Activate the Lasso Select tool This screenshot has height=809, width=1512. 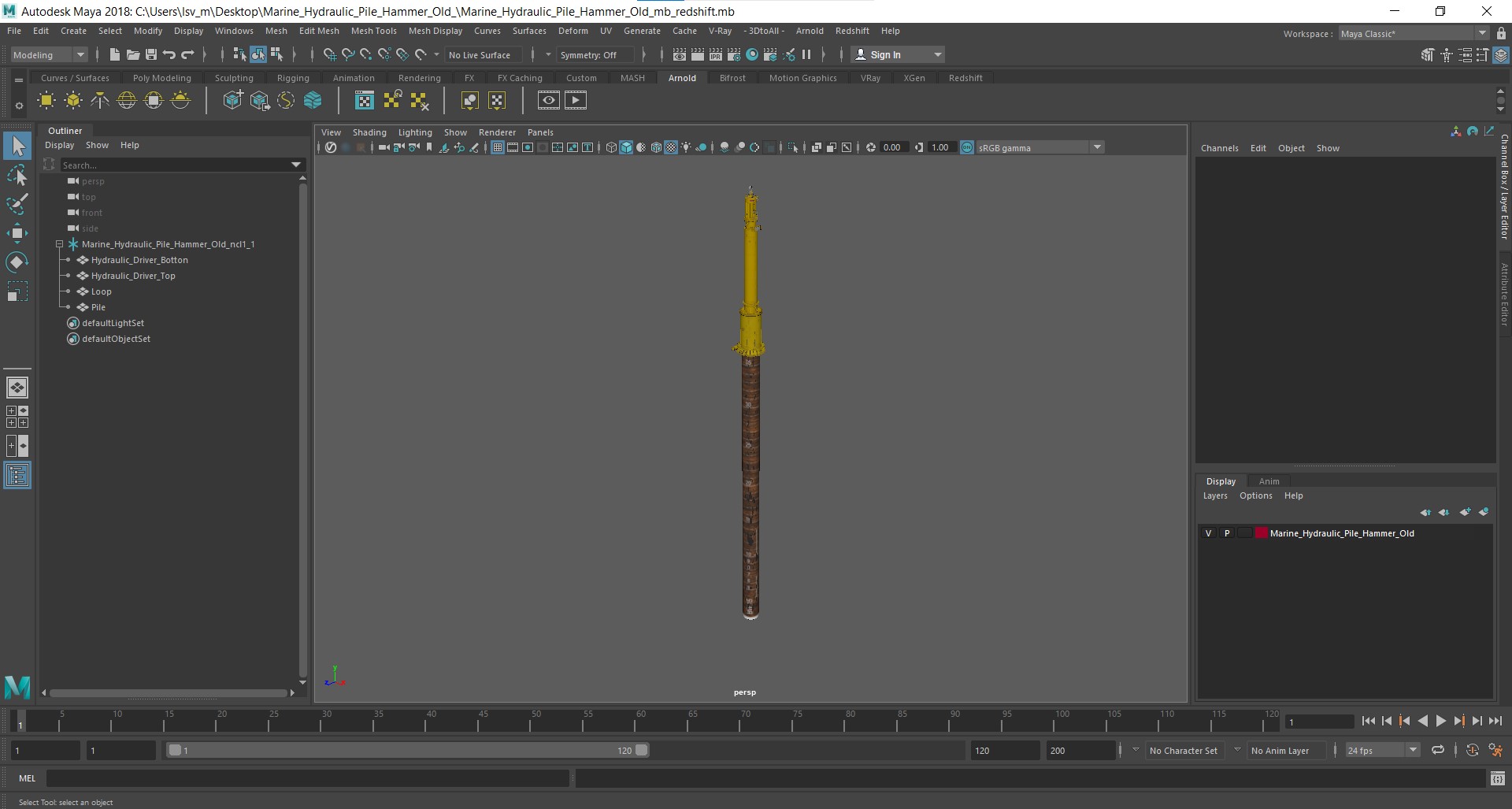point(17,175)
